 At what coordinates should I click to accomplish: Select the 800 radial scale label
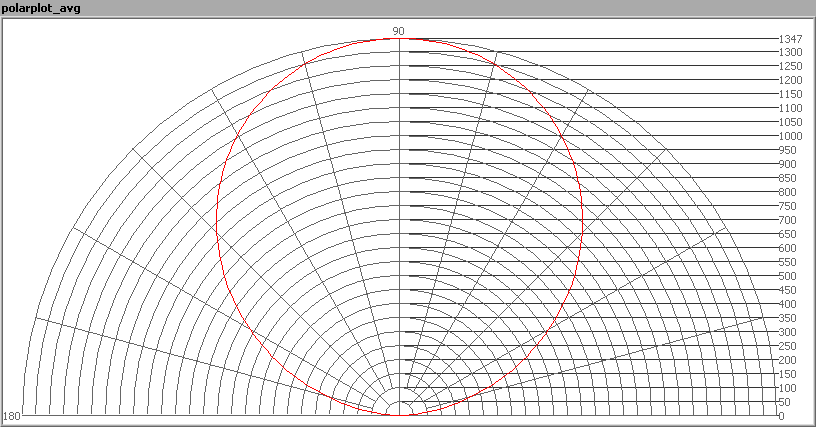787,192
